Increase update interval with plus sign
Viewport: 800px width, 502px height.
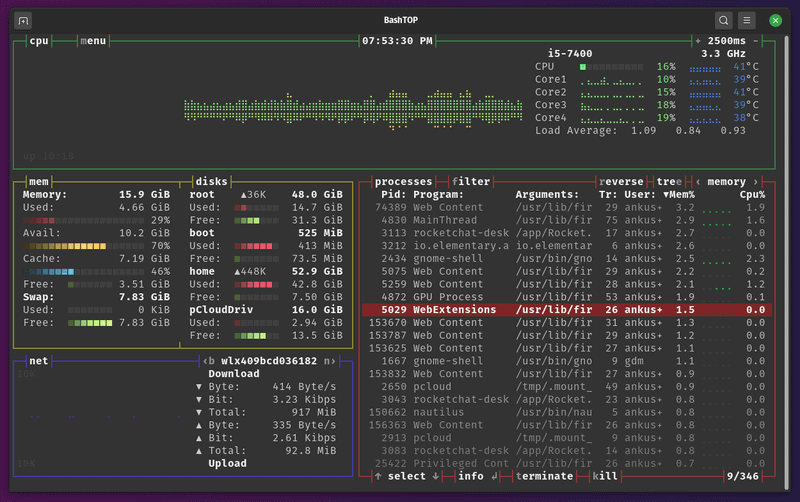point(697,41)
